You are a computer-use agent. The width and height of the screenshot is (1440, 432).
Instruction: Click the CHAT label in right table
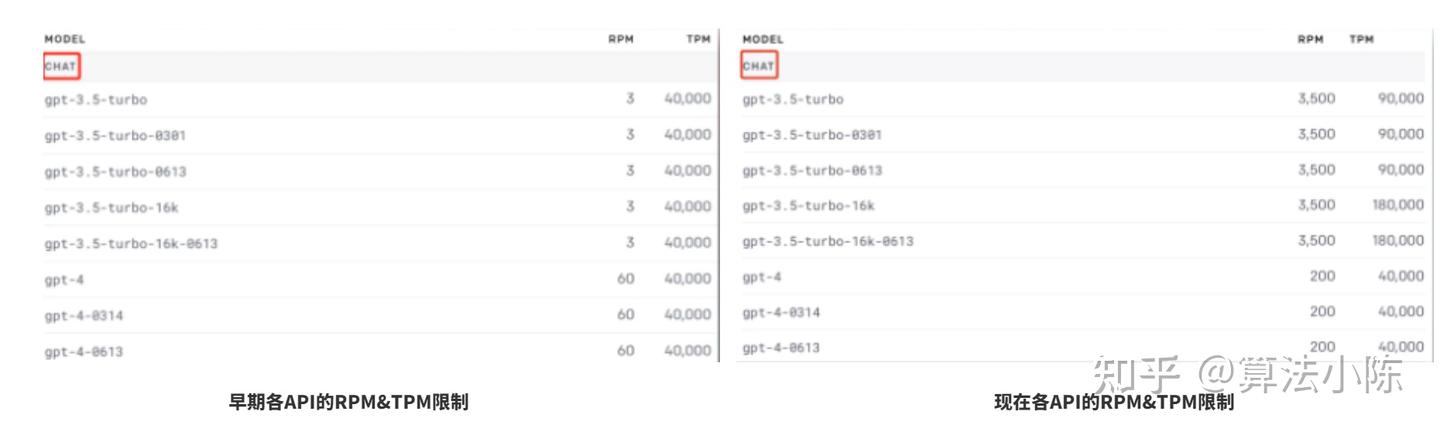pyautogui.click(x=759, y=67)
